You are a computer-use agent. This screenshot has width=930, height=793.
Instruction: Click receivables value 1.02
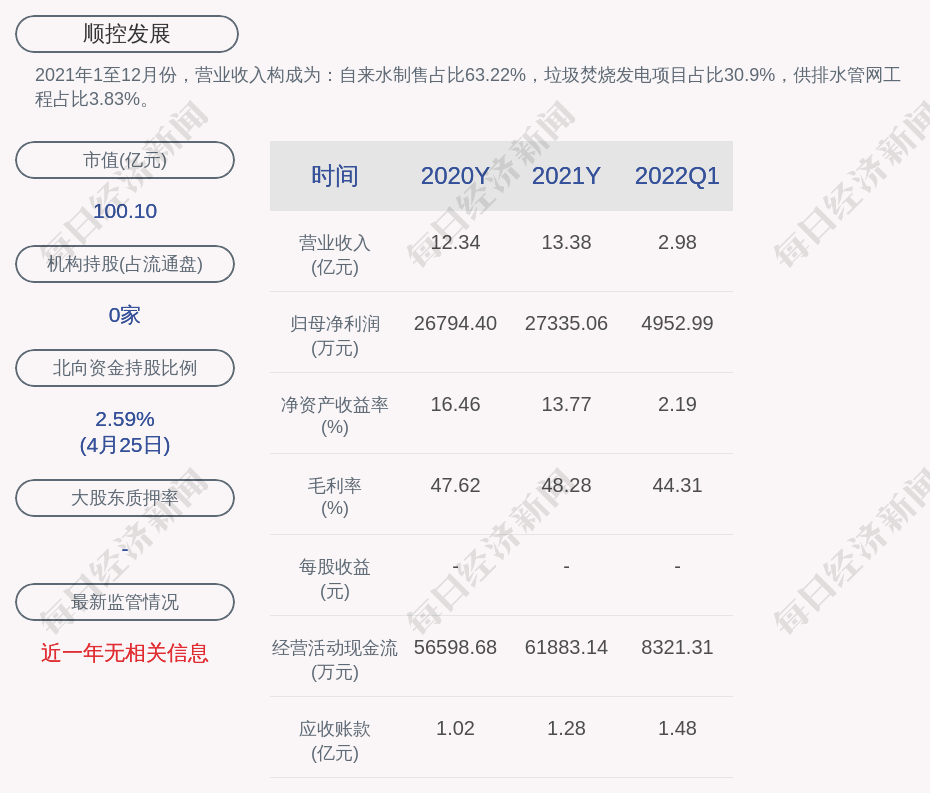point(455,728)
